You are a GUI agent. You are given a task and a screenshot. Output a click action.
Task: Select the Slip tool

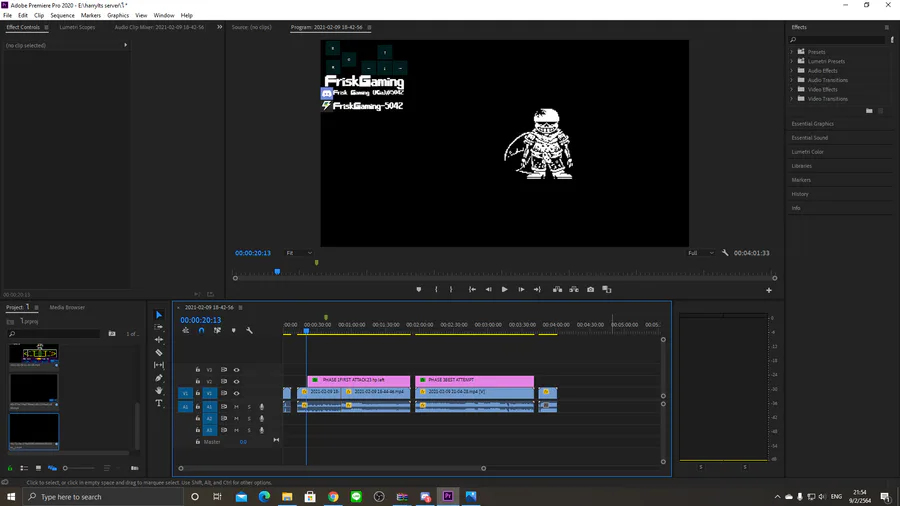tap(159, 365)
